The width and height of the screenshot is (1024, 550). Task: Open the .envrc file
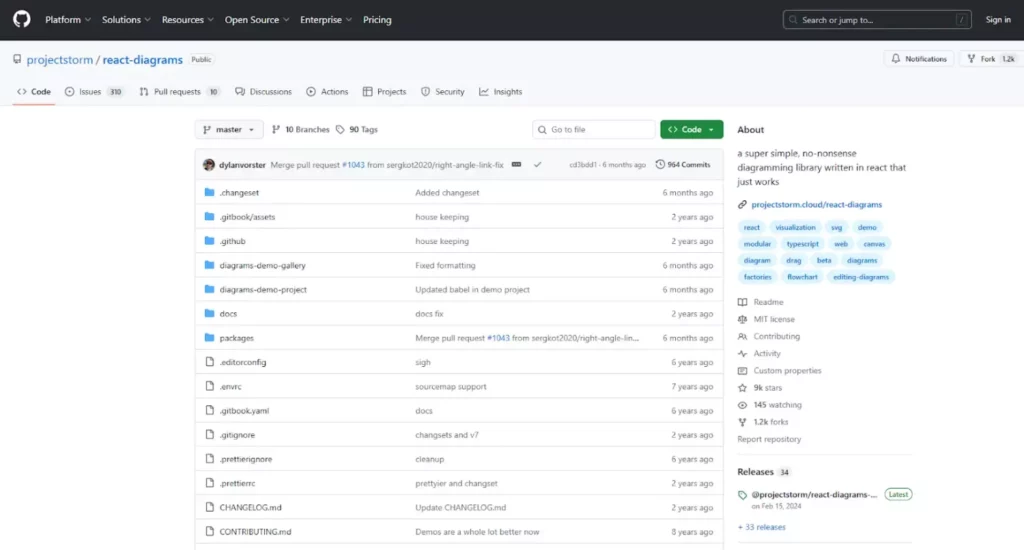point(231,387)
